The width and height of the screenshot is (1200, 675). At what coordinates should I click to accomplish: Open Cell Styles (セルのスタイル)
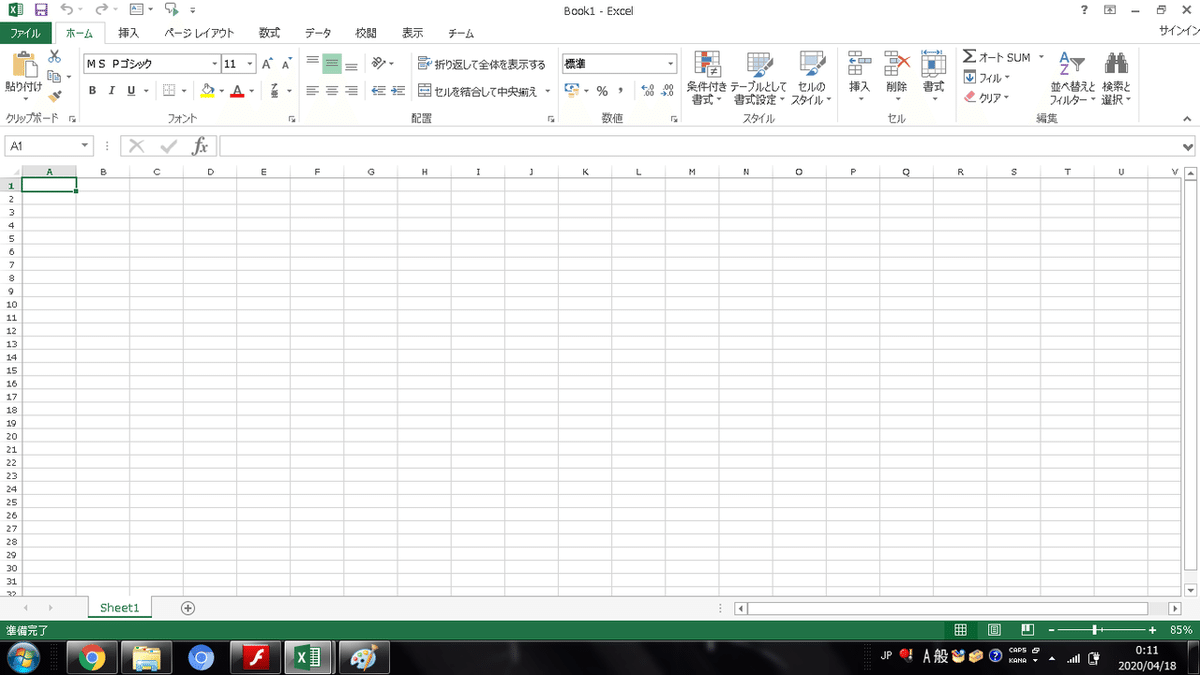811,78
